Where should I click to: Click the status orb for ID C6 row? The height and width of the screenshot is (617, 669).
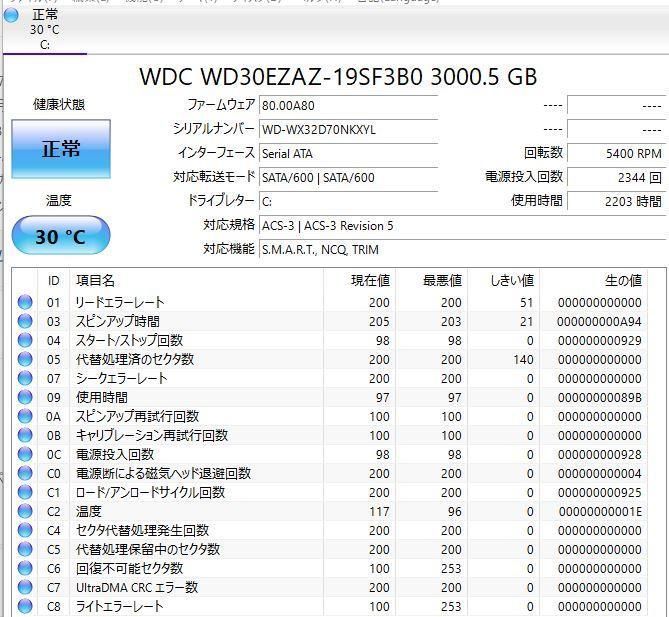point(25,568)
